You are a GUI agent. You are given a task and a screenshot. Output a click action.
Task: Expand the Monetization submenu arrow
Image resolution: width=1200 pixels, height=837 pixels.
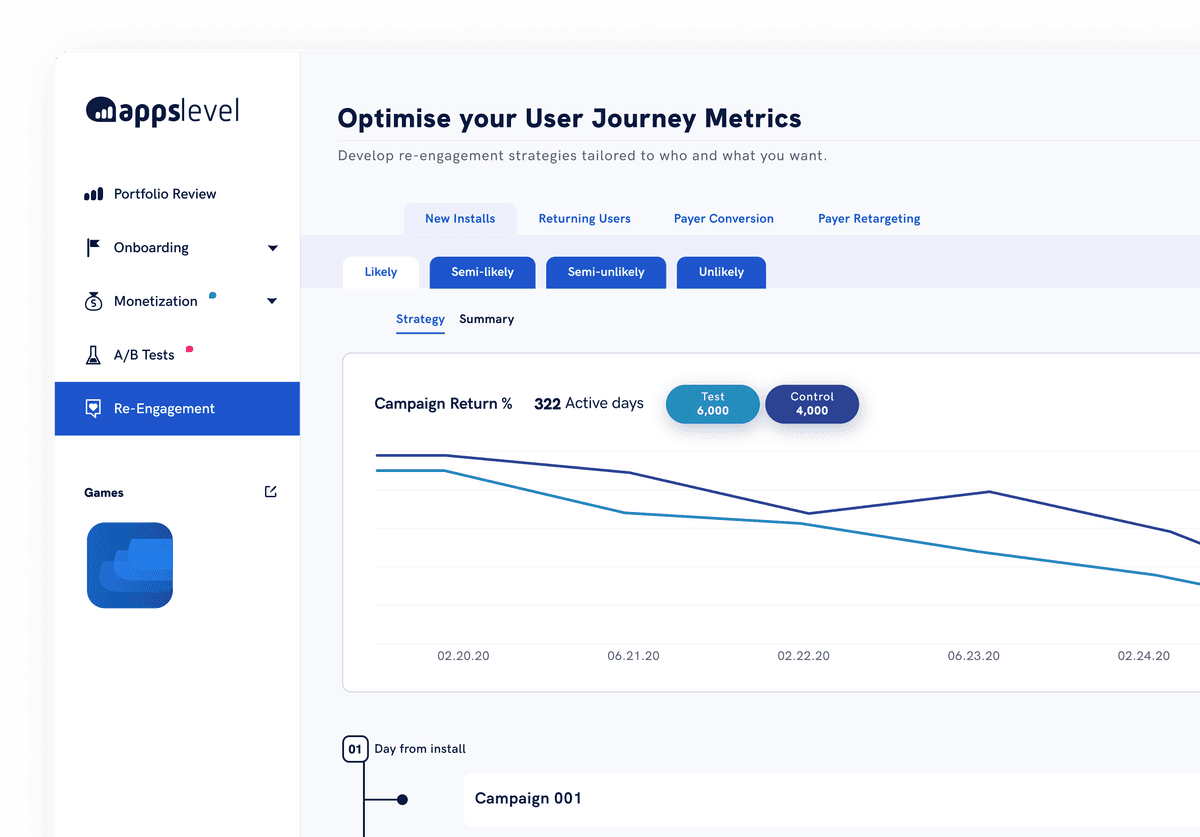[272, 301]
